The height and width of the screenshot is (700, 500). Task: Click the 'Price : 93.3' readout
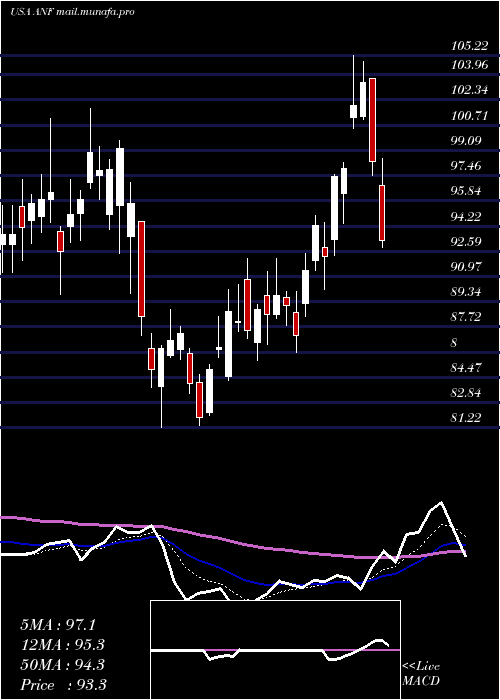click(63, 685)
